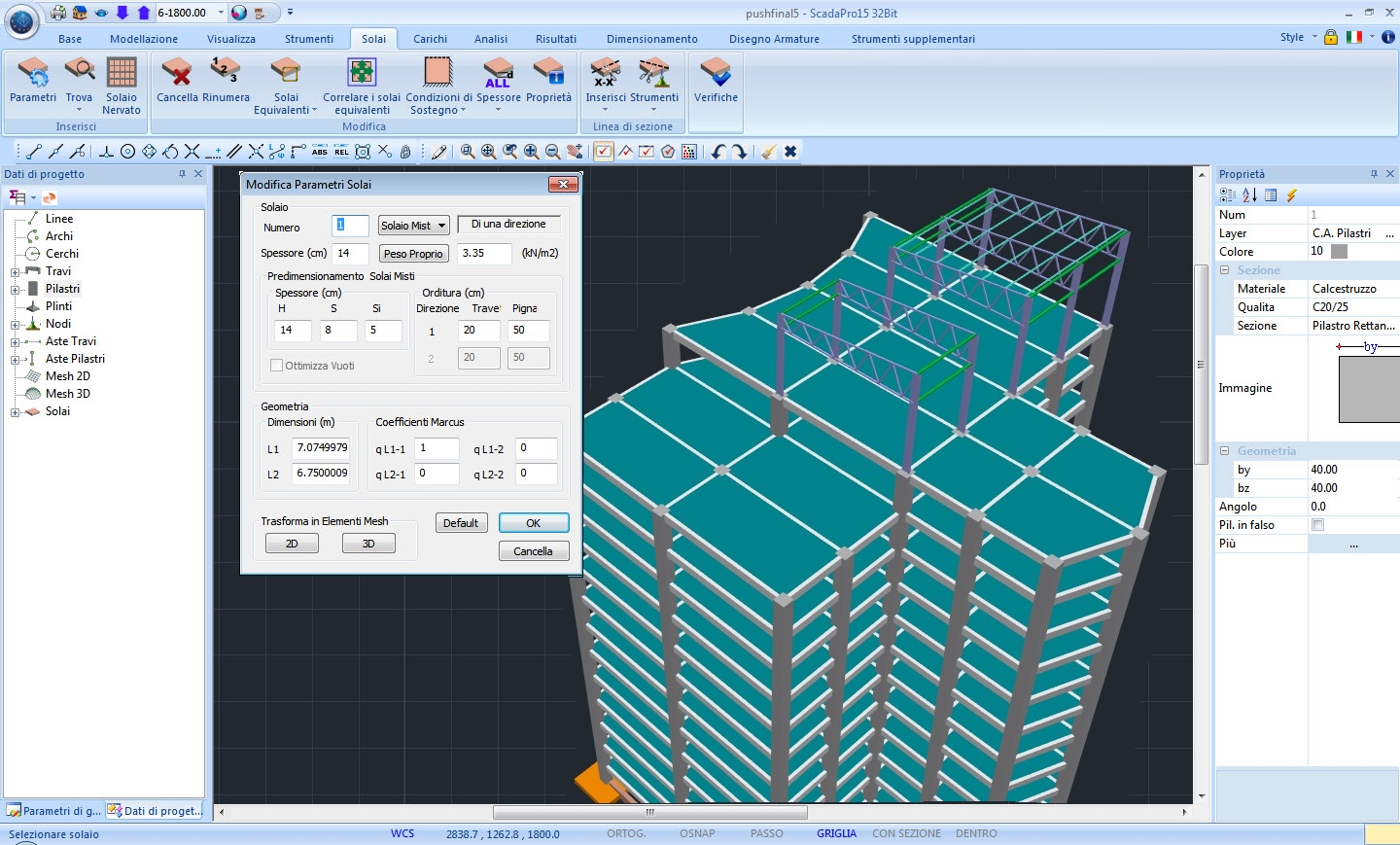The width and height of the screenshot is (1400, 845).
Task: Switch to the Carichi ribbon tab
Action: tap(430, 39)
